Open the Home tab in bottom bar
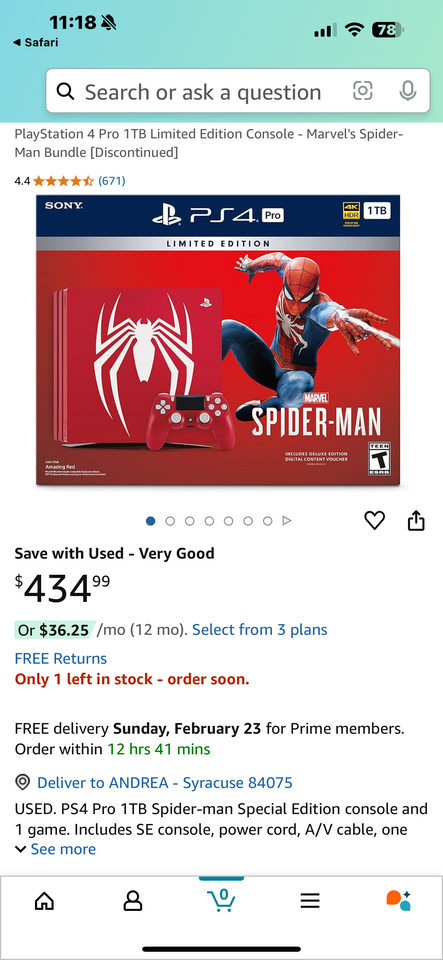 click(x=44, y=900)
